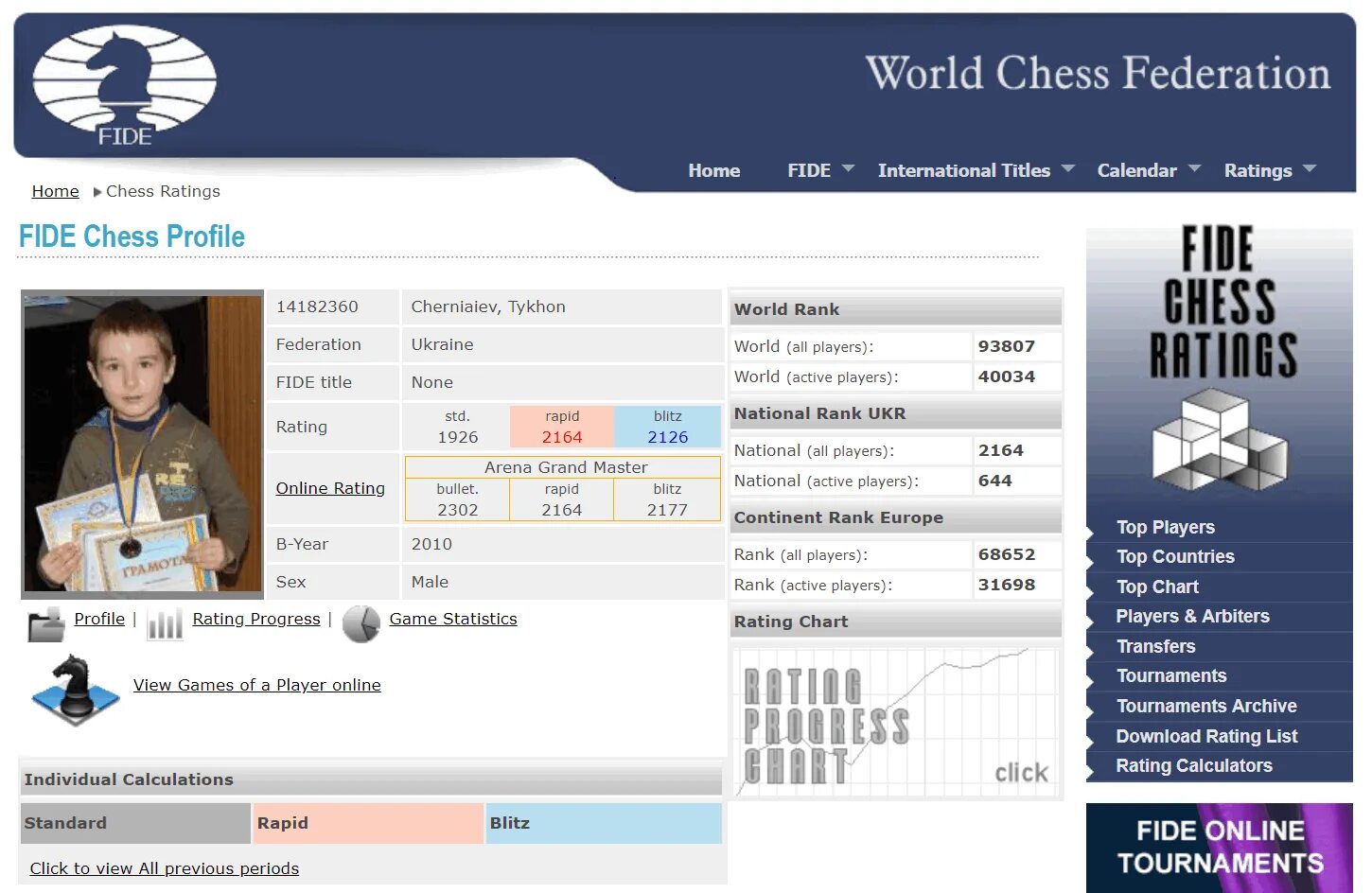Open the Home menu item
This screenshot has height=893, width=1372.
click(x=714, y=170)
